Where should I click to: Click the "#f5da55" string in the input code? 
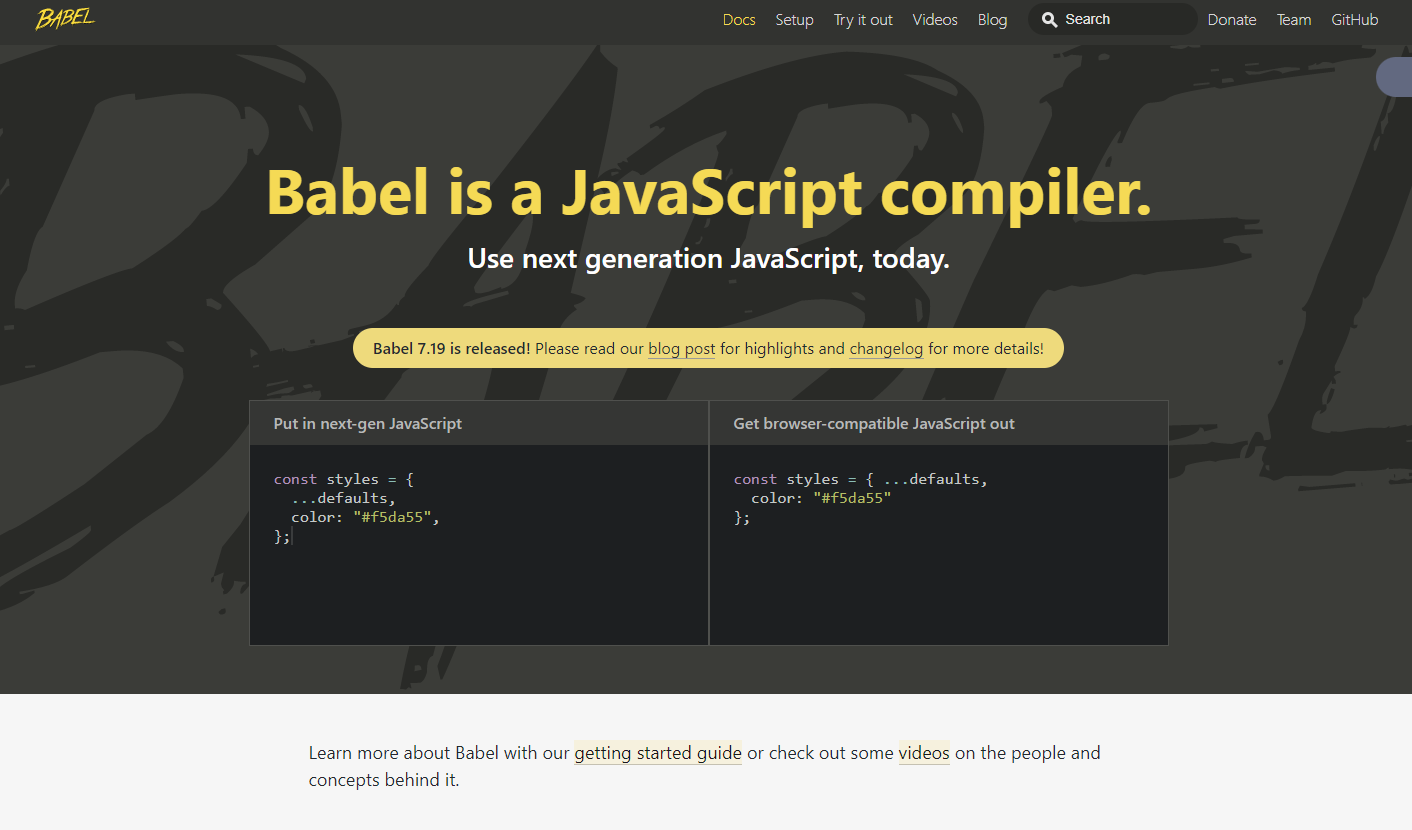(392, 518)
